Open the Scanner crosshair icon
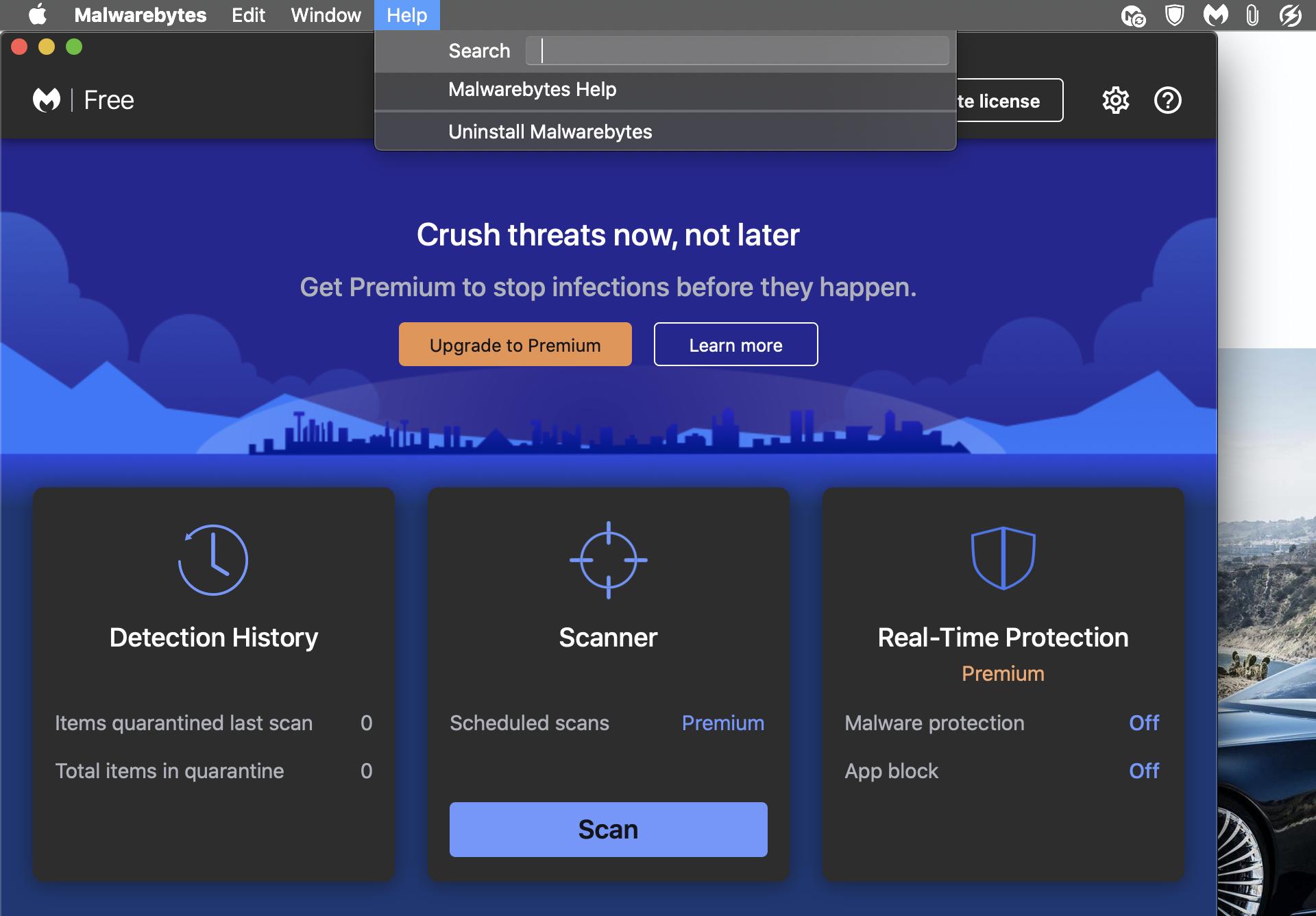This screenshot has height=916, width=1316. [608, 559]
